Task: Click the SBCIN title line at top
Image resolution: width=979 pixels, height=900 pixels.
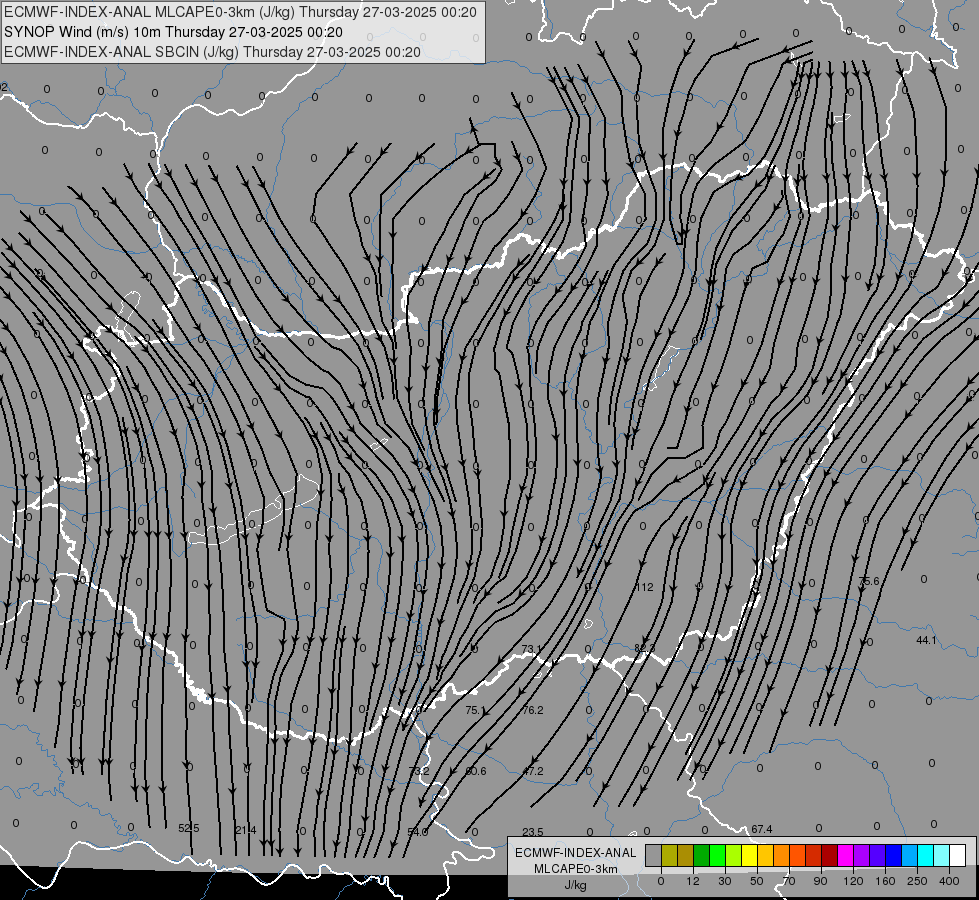Action: 212,52
